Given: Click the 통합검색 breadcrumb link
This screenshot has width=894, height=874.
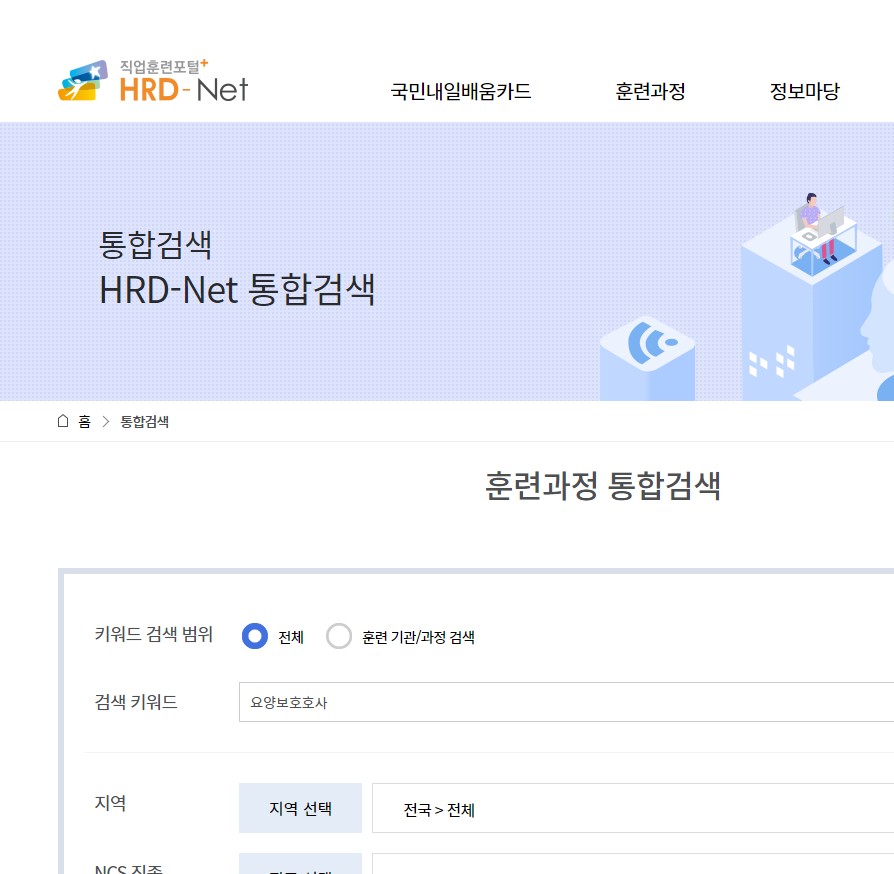Looking at the screenshot, I should point(144,421).
